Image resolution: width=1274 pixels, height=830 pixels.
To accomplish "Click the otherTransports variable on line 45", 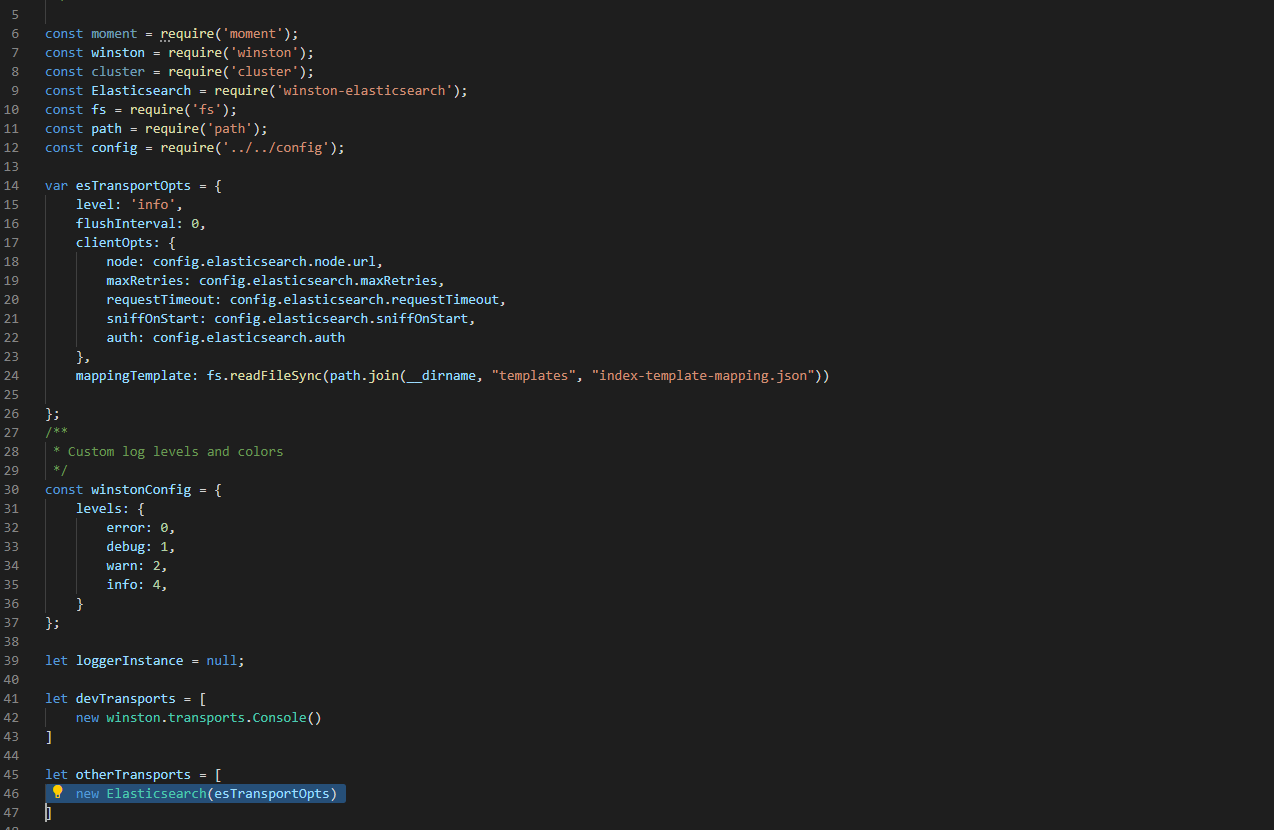I will tap(133, 774).
